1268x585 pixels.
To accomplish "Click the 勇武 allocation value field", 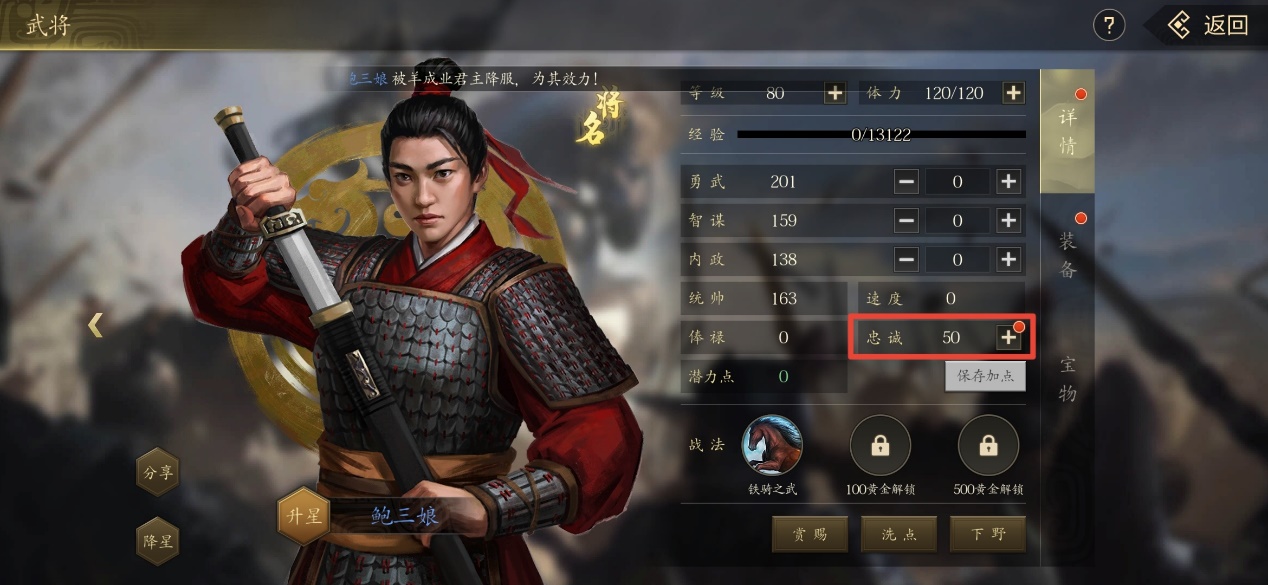I will [957, 181].
